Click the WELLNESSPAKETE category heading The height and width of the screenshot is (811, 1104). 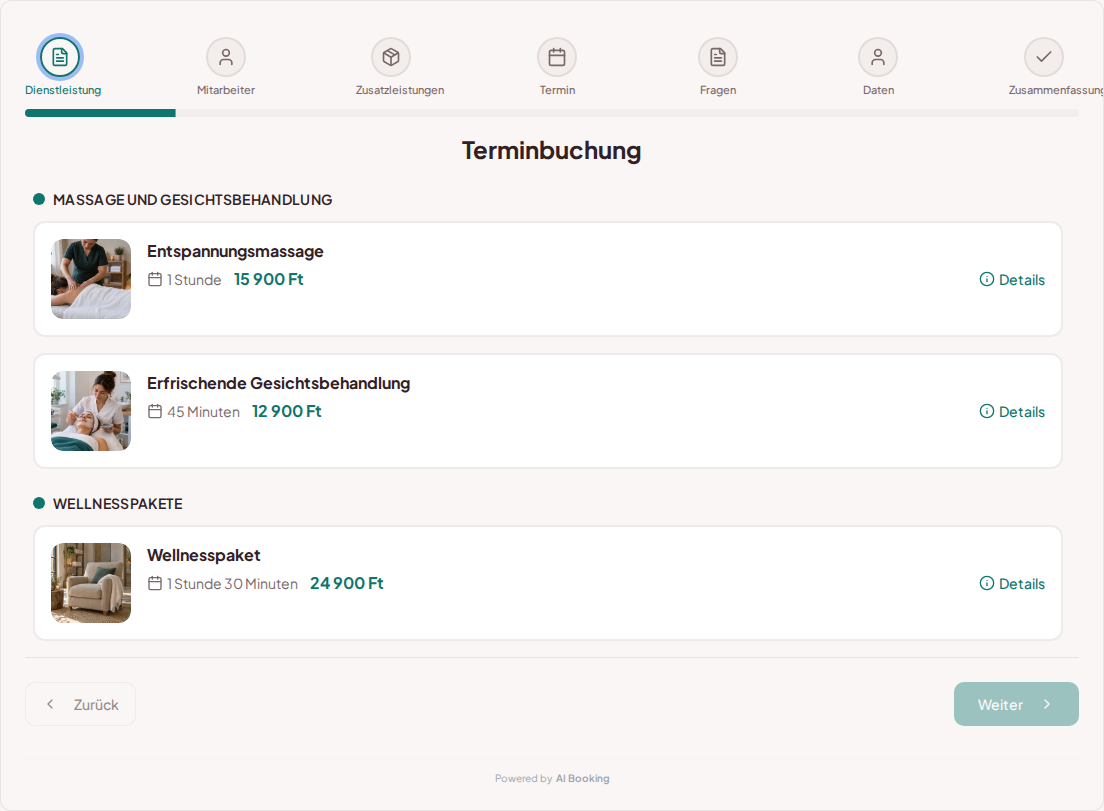point(118,504)
